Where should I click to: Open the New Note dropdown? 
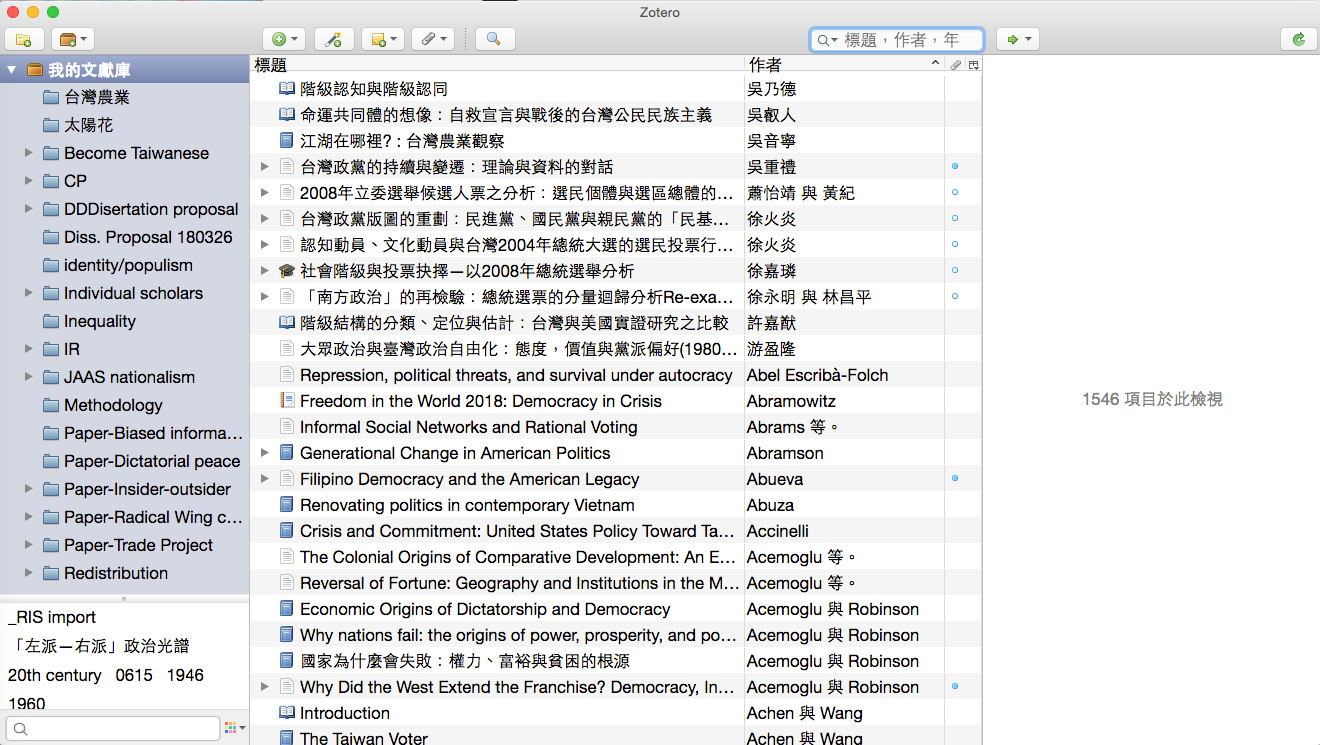click(x=383, y=39)
